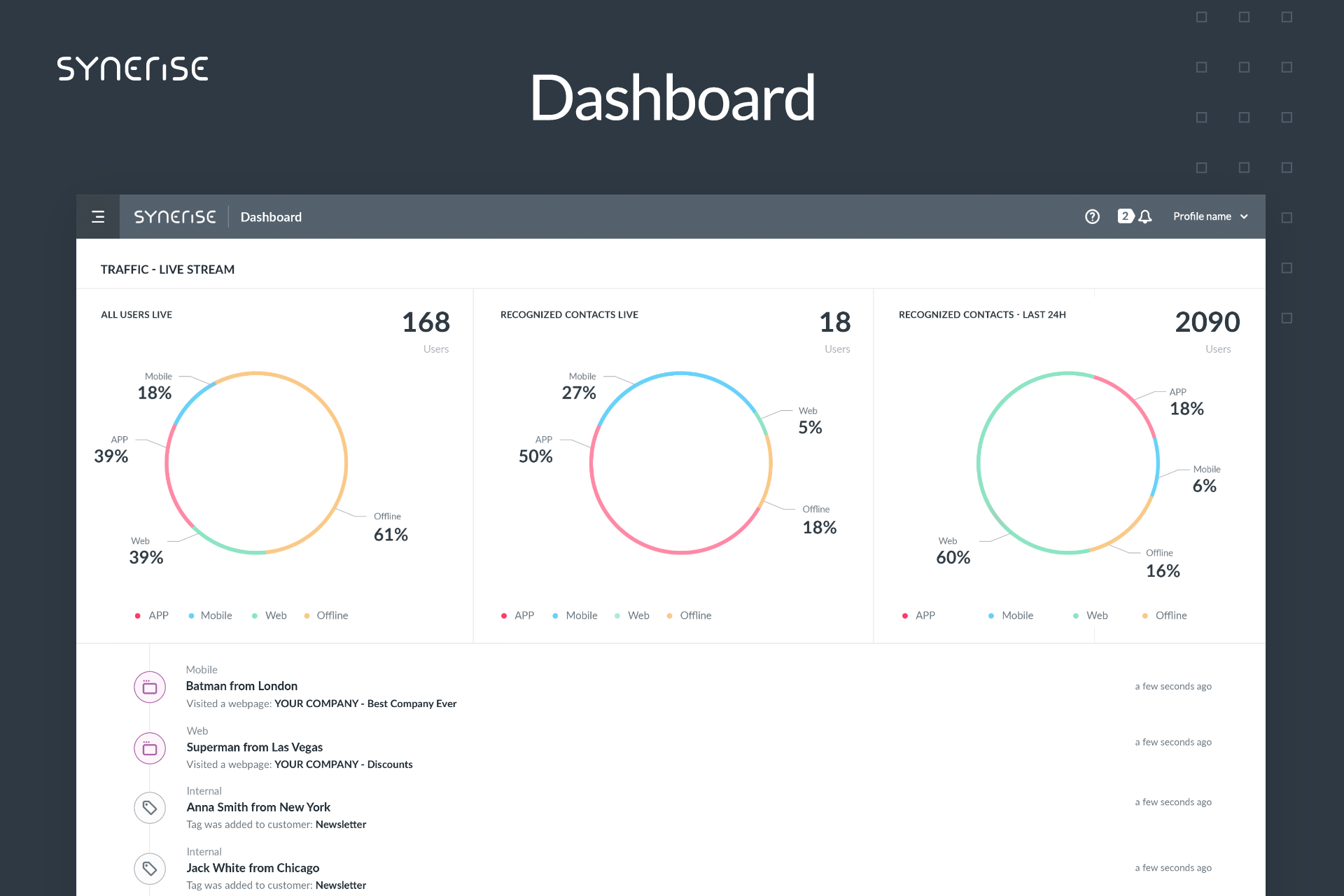Image resolution: width=1344 pixels, height=896 pixels.
Task: Expand the Profile name dropdown
Action: pyautogui.click(x=1202, y=217)
